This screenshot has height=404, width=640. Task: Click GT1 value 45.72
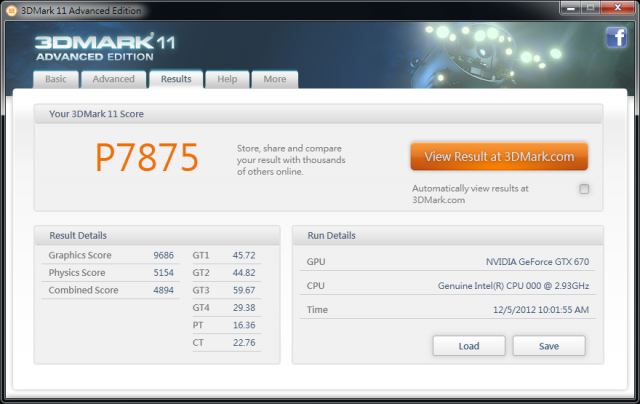(x=244, y=255)
